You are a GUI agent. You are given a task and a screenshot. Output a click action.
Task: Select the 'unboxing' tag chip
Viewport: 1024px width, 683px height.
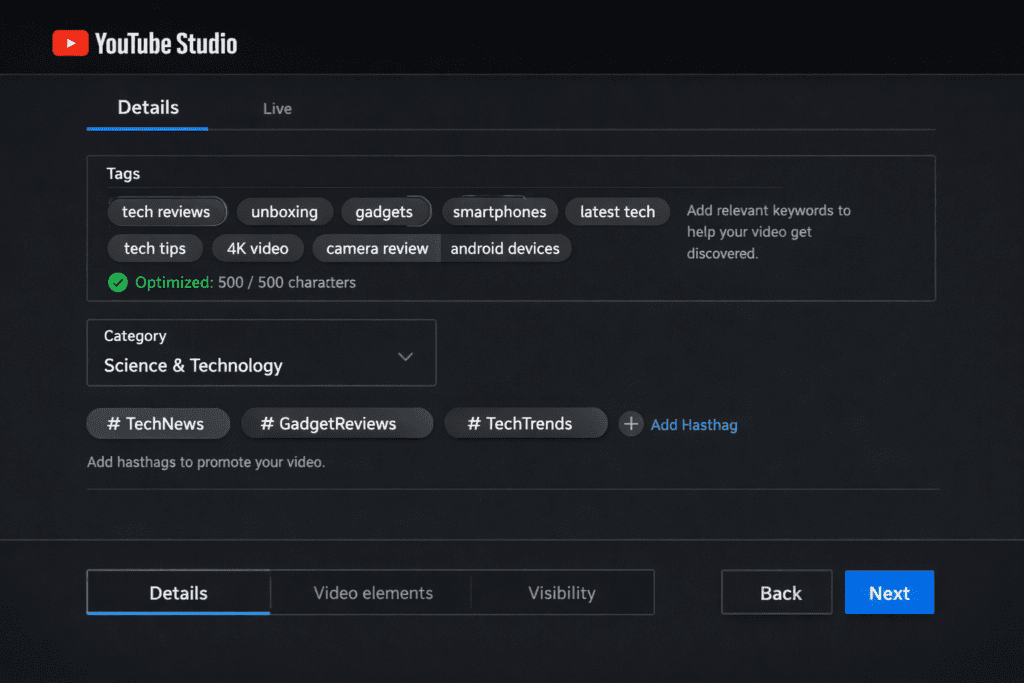coord(284,212)
